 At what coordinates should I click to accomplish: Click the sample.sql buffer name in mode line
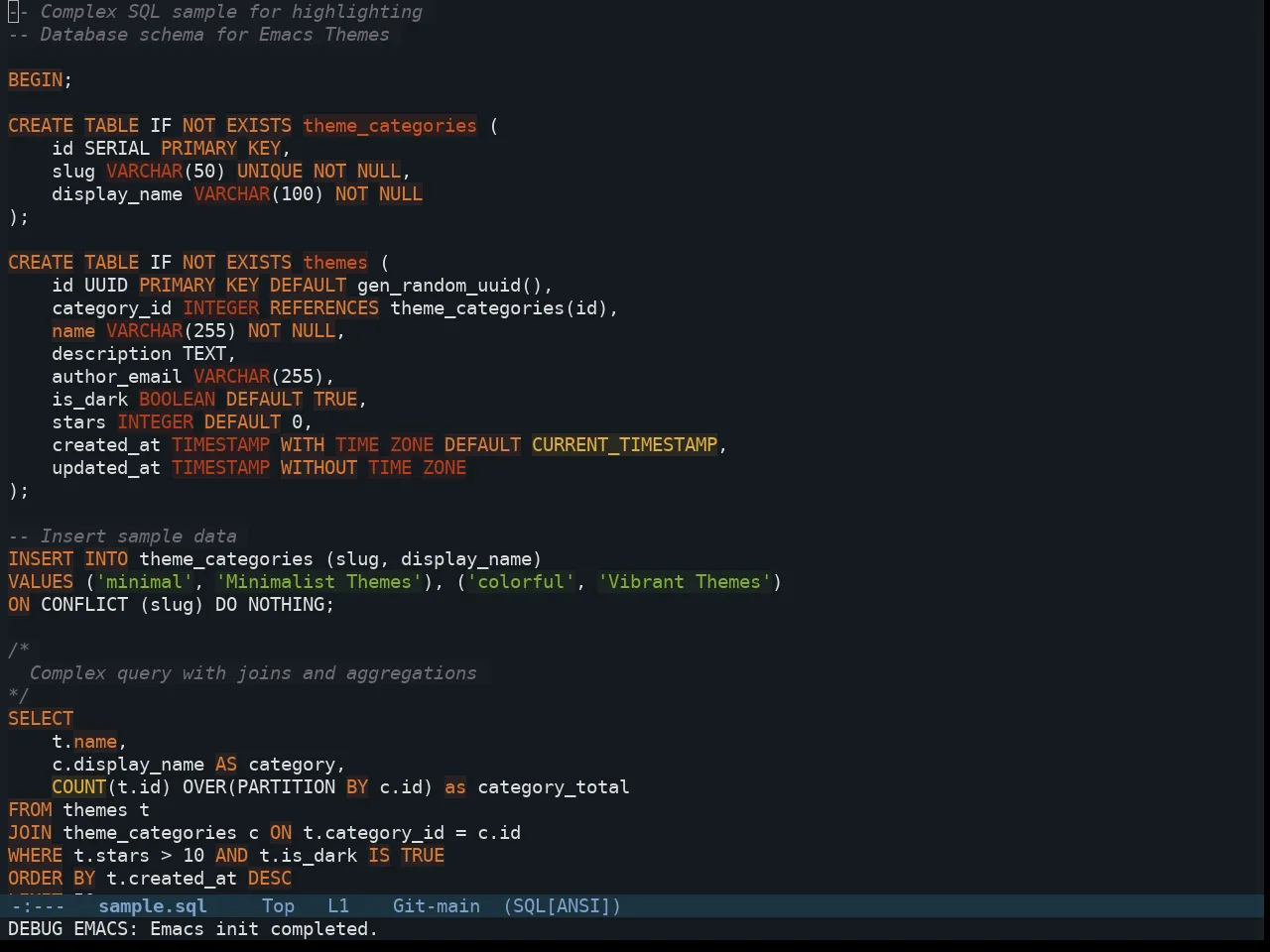pos(153,905)
